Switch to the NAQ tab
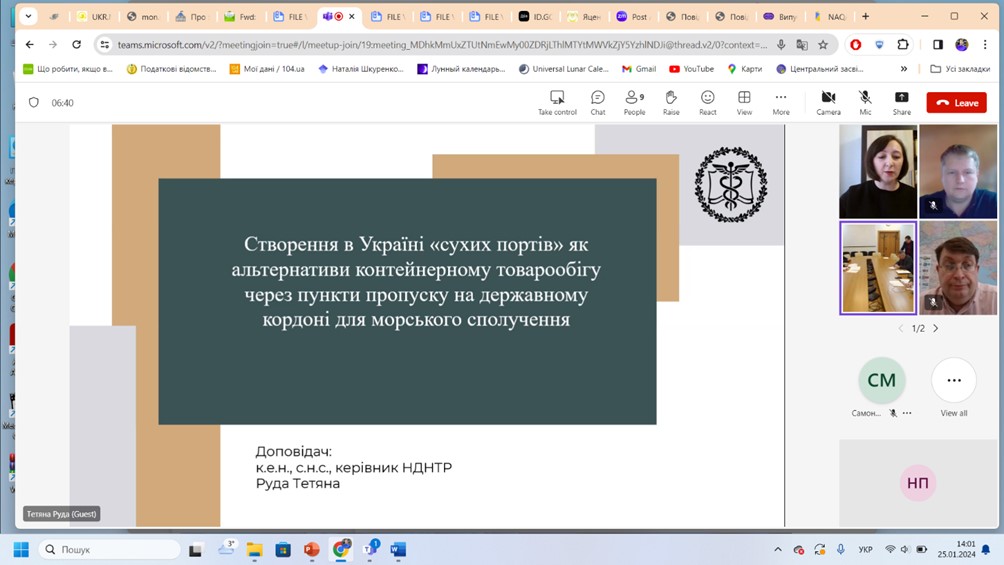This screenshot has width=1004, height=565. 830,17
